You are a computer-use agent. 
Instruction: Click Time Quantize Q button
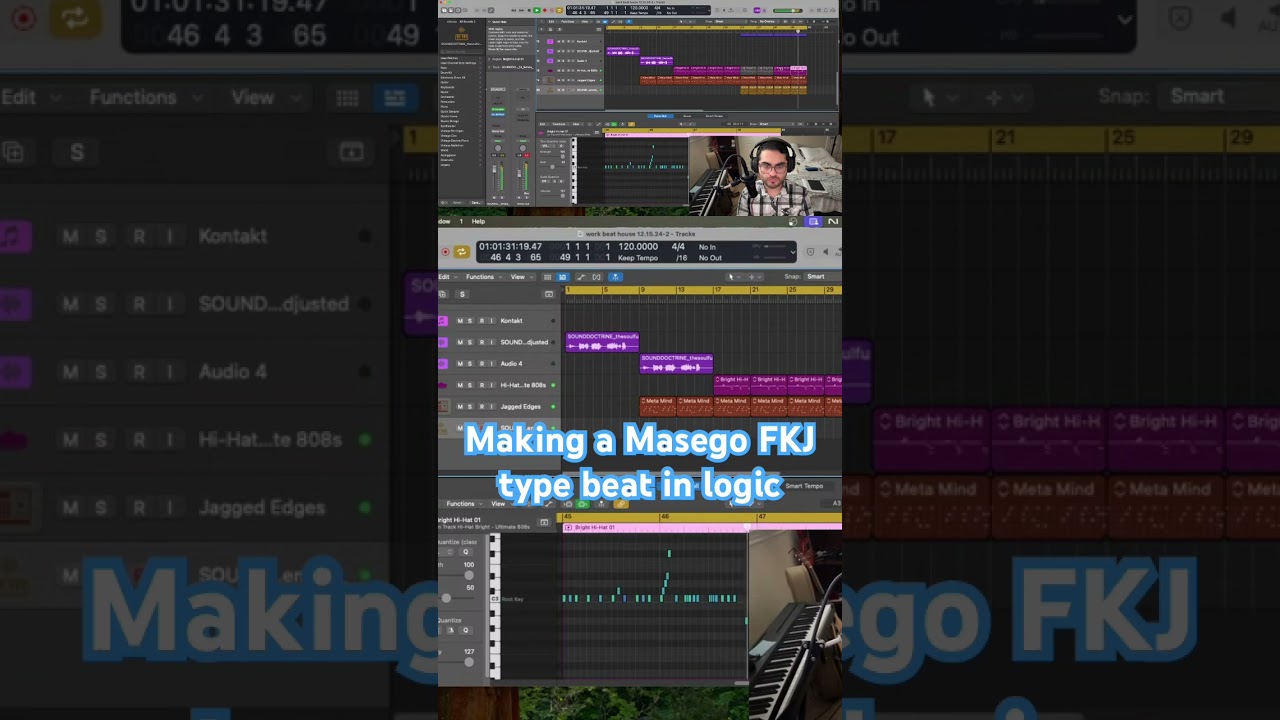465,552
